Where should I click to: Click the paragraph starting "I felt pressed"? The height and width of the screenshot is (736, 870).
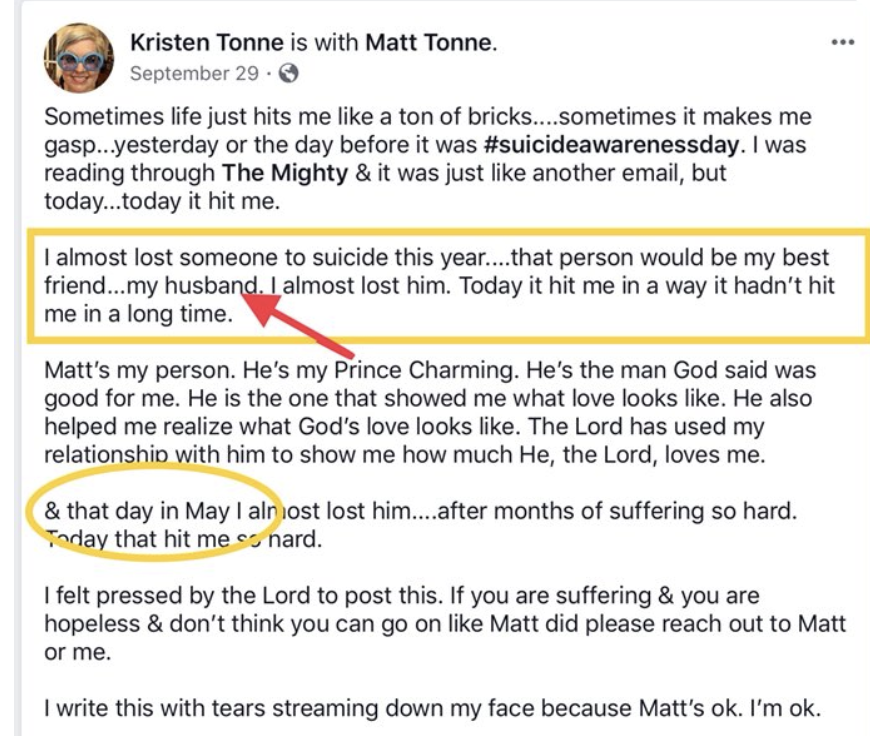point(445,624)
